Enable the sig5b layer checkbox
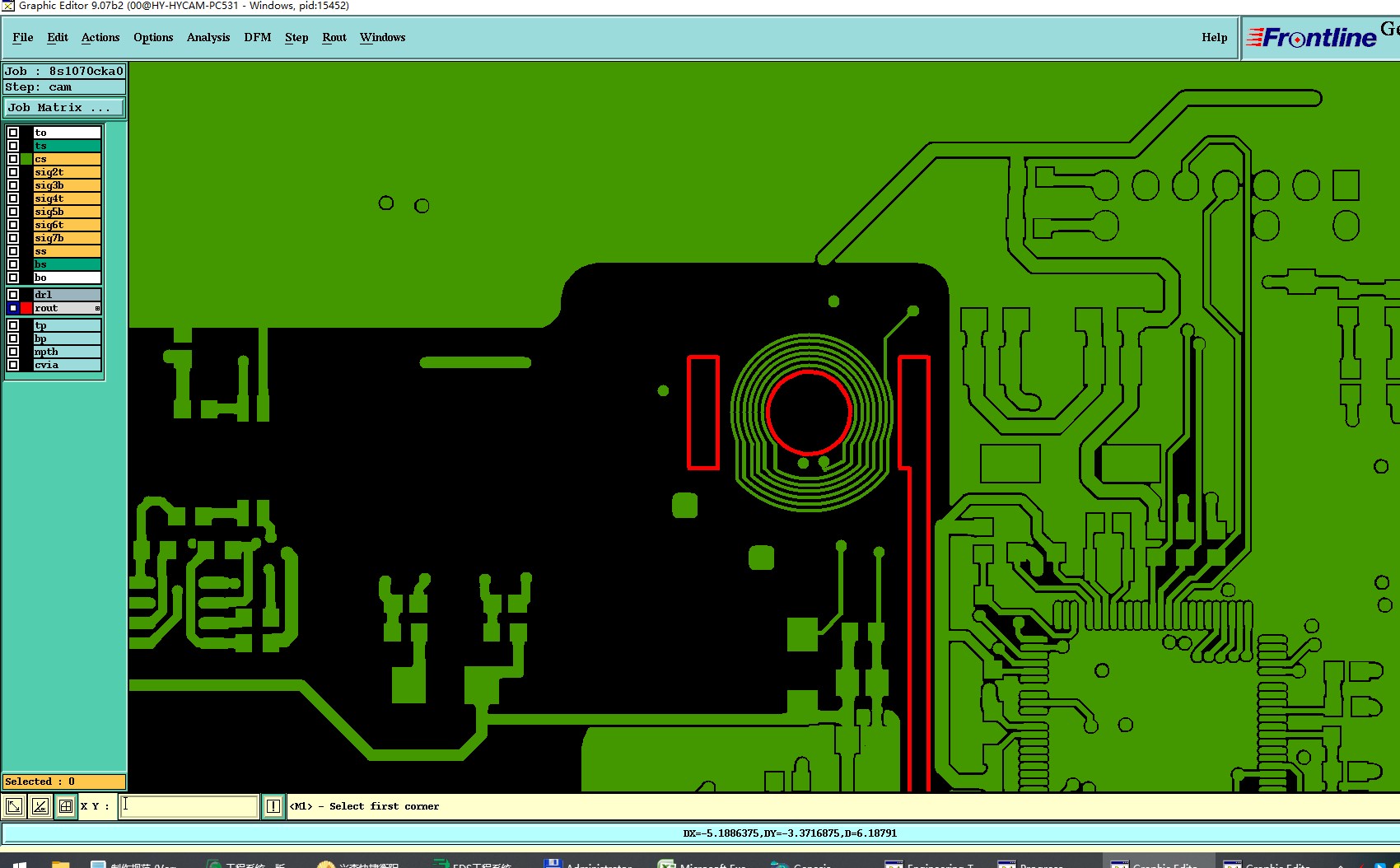The image size is (1400, 868). tap(13, 212)
